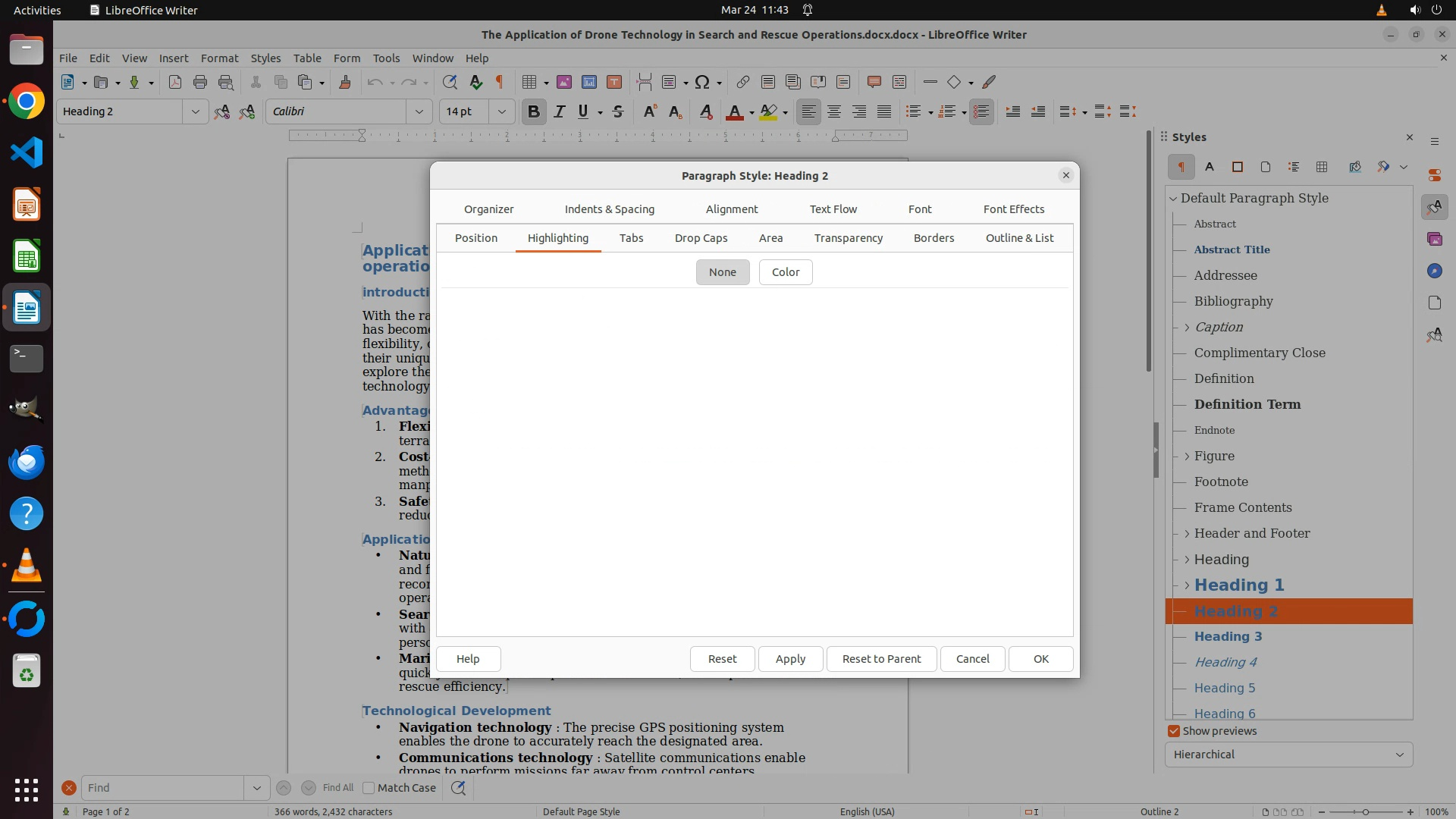Expand the Heading 1 tree item
Screen dimensions: 1456x819
click(x=1187, y=585)
